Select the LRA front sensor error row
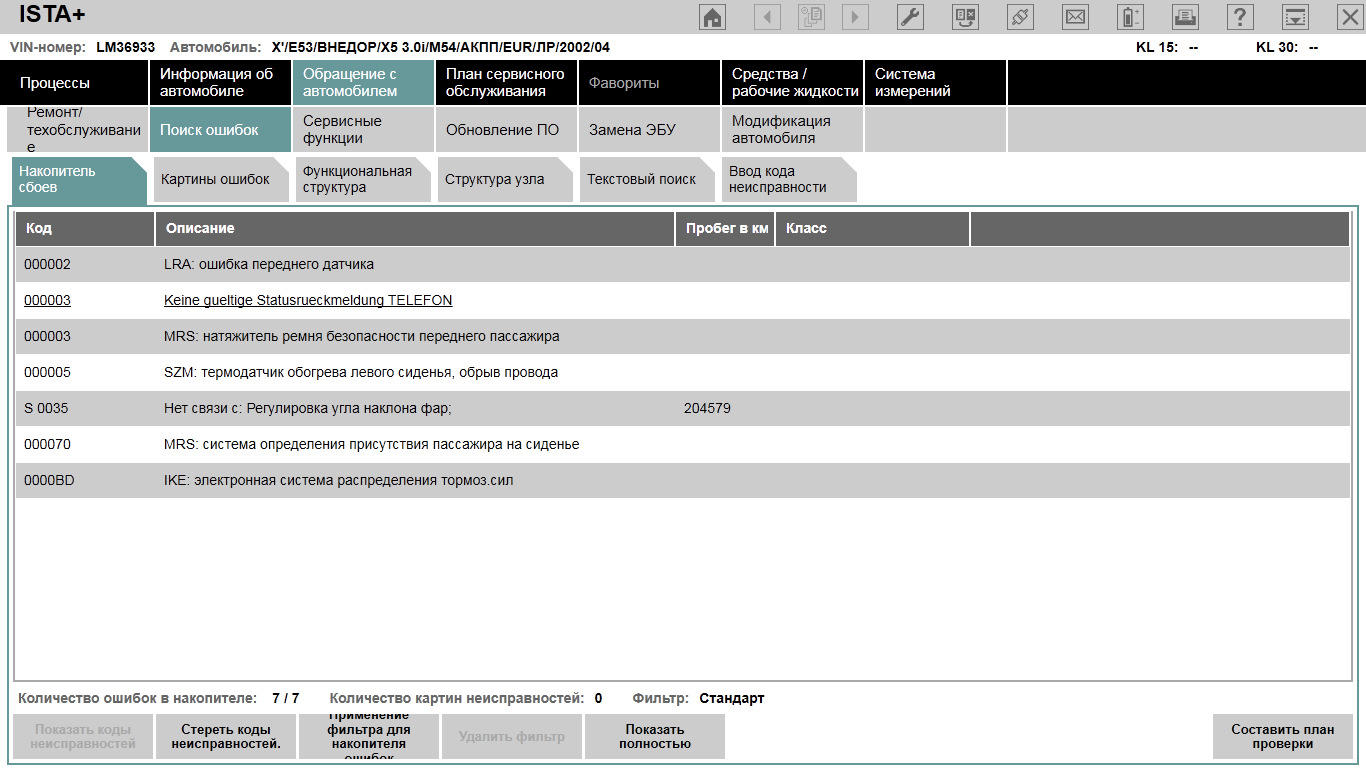 point(682,265)
